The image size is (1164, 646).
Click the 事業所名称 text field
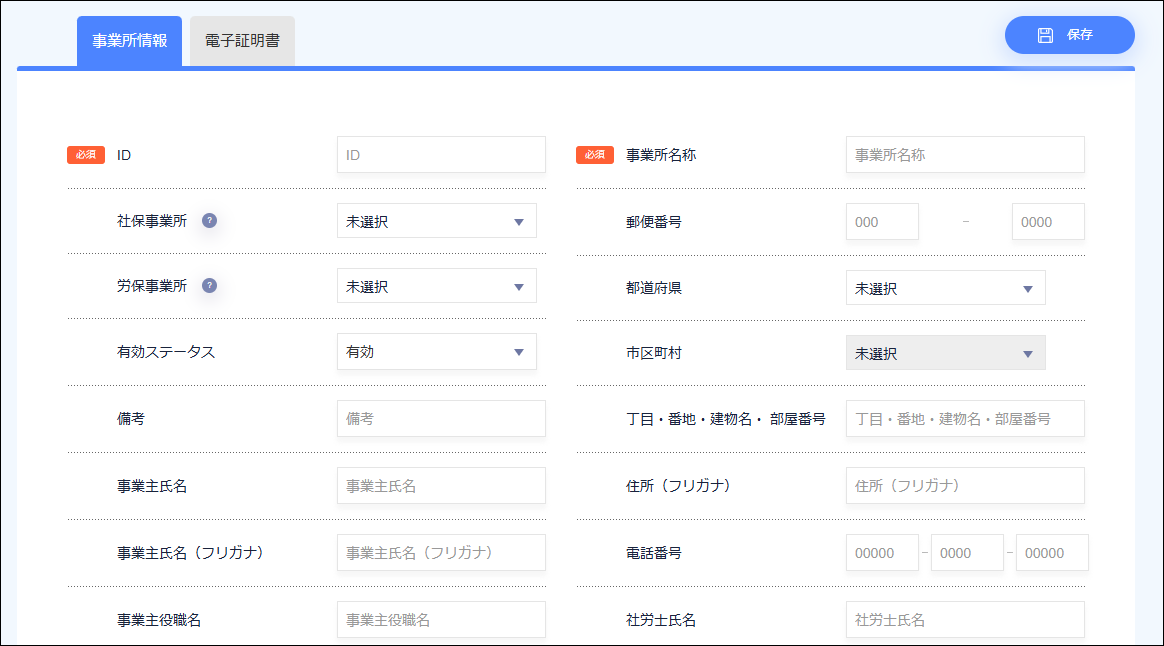click(964, 155)
